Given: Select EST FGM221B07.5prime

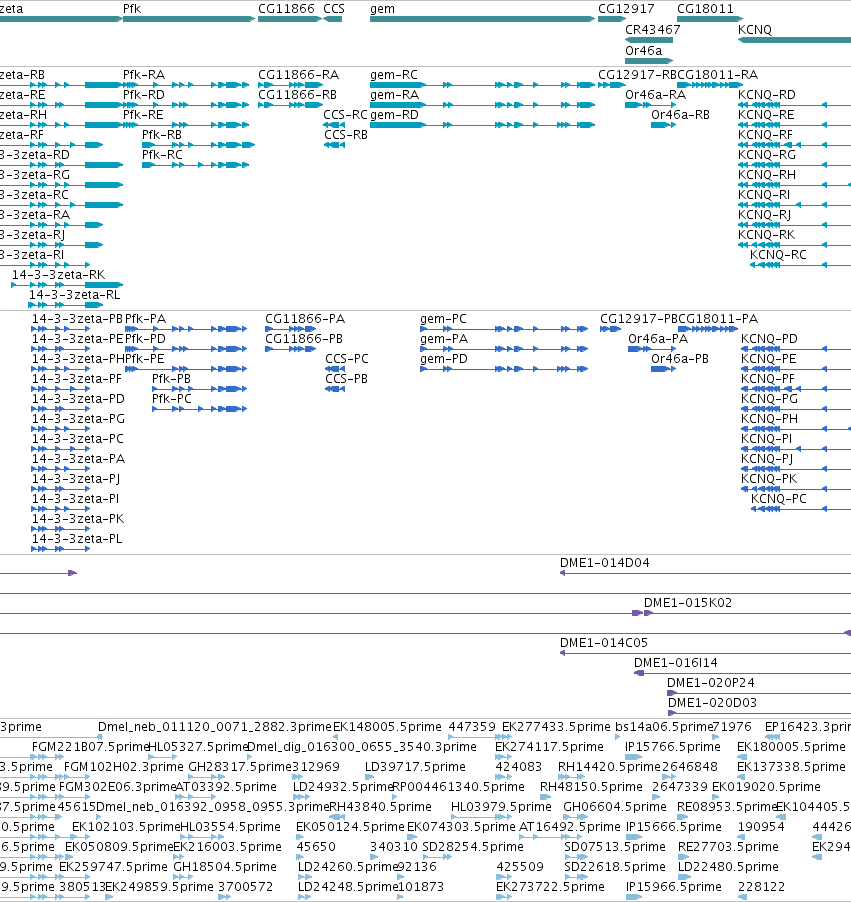Looking at the screenshot, I should pos(90,747).
